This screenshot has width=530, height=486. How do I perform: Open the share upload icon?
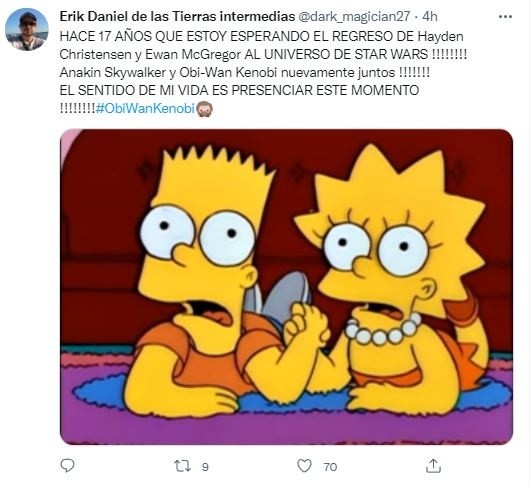coord(433,466)
